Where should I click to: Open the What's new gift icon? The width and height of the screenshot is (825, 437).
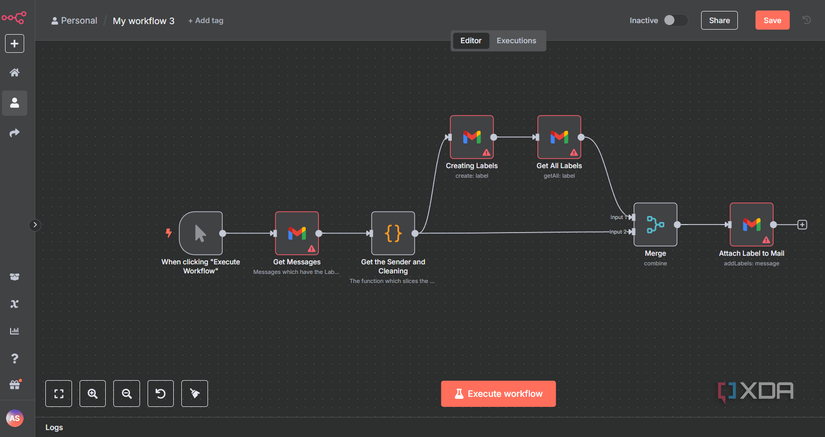click(x=14, y=385)
